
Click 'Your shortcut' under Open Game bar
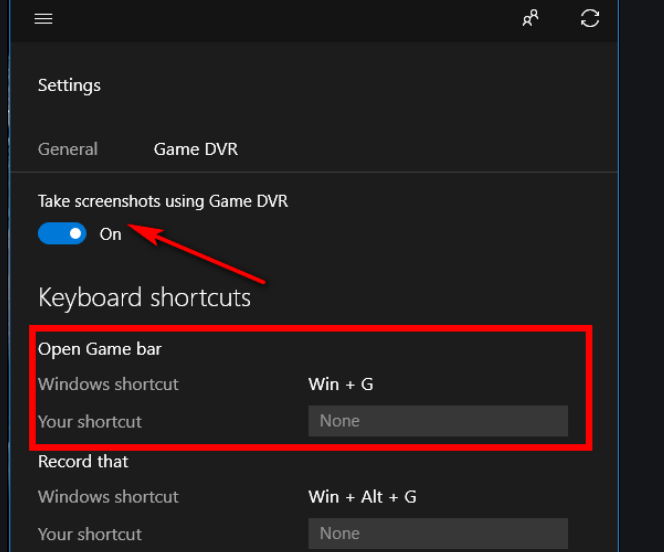90,422
